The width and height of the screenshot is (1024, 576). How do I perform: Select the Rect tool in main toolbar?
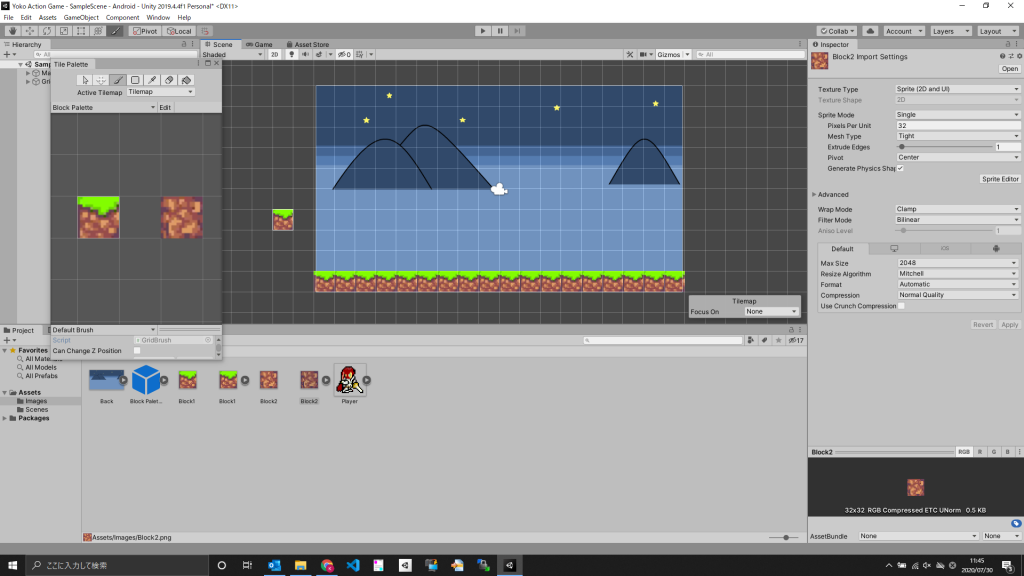point(81,31)
